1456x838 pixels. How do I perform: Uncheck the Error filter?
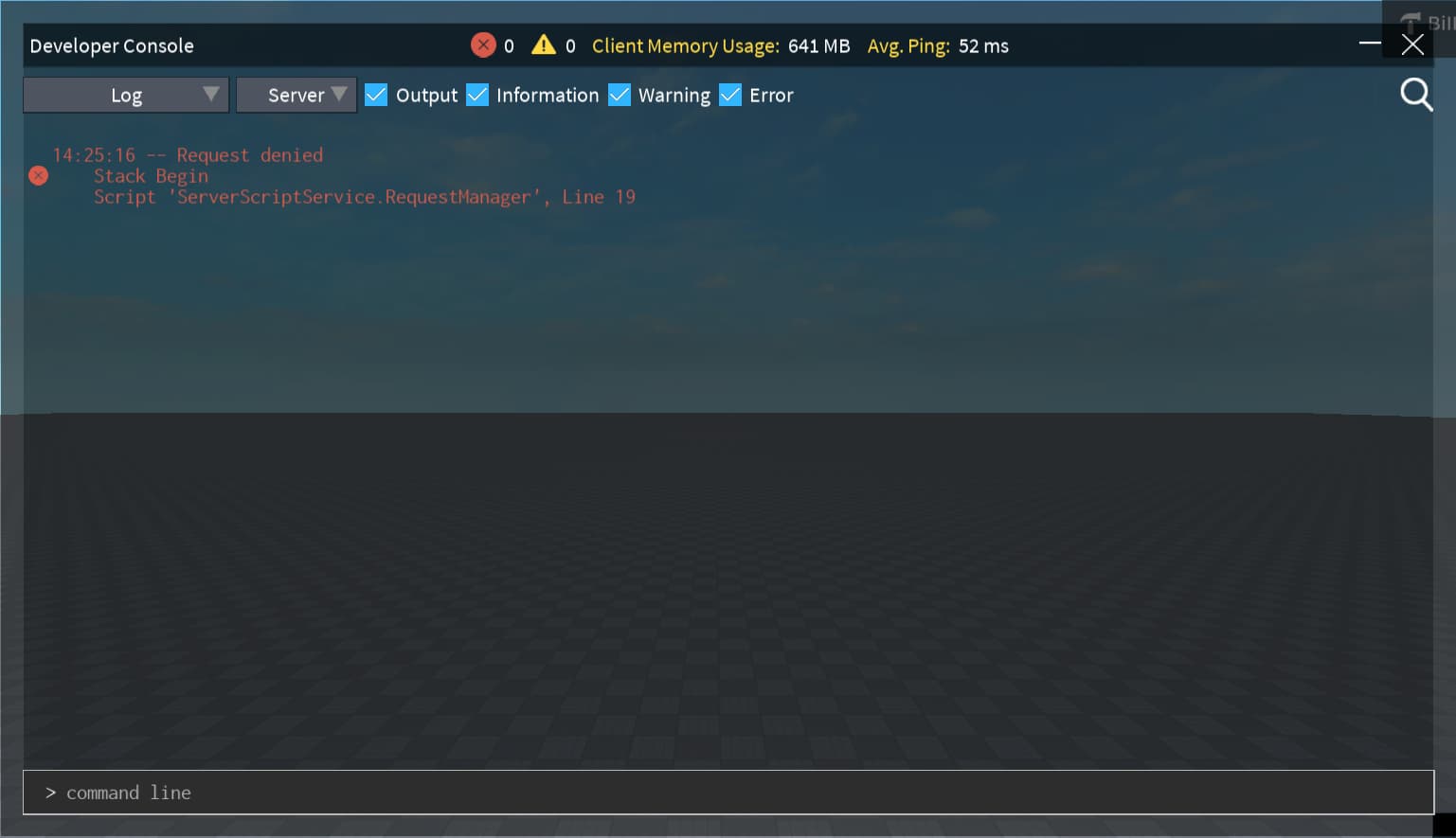(729, 95)
